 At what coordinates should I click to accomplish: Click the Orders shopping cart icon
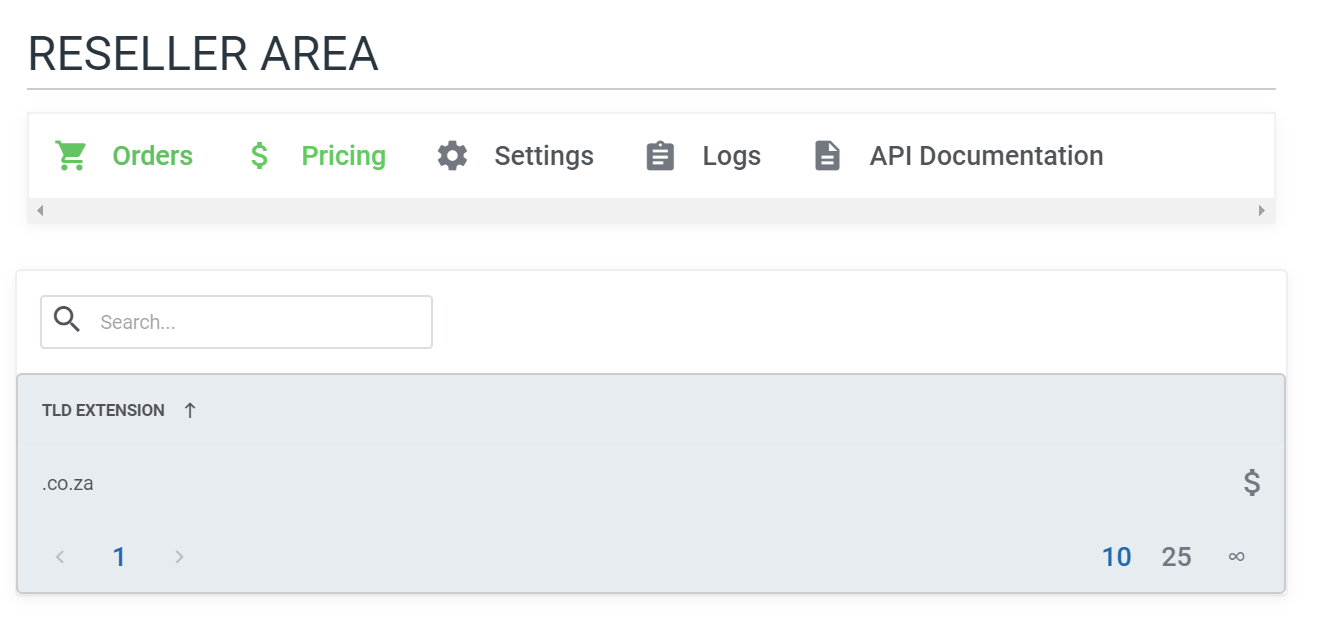tap(71, 156)
